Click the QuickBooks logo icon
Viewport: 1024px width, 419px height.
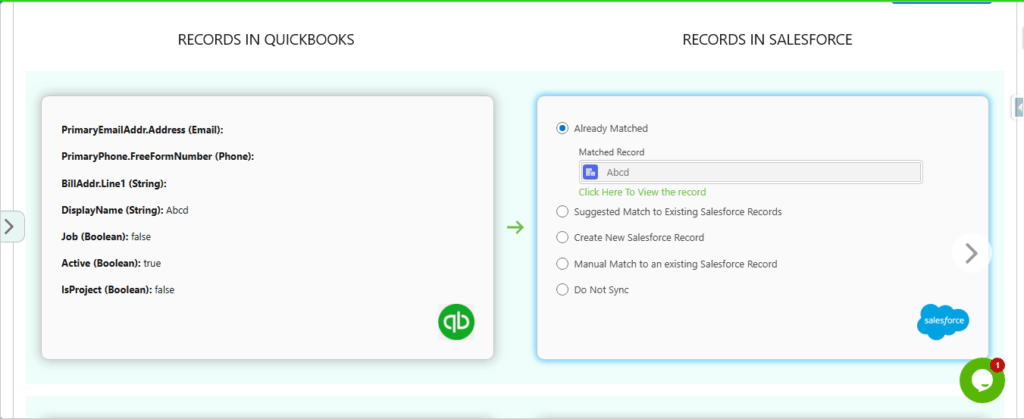pos(456,322)
